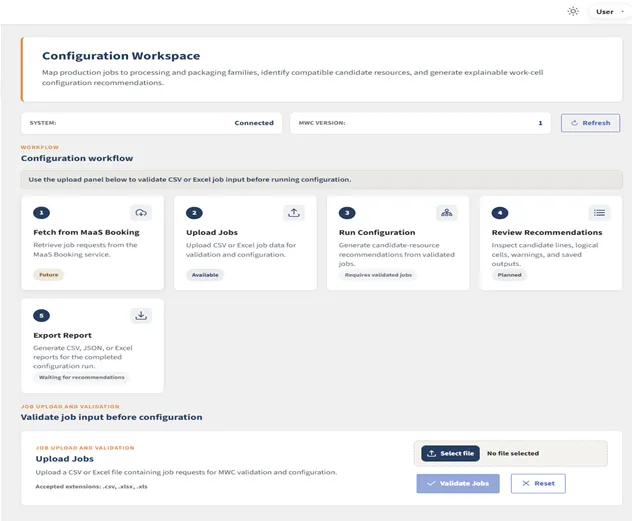Click the SYSTEM: label
Image resolution: width=632 pixels, height=521 pixels.
(43, 123)
